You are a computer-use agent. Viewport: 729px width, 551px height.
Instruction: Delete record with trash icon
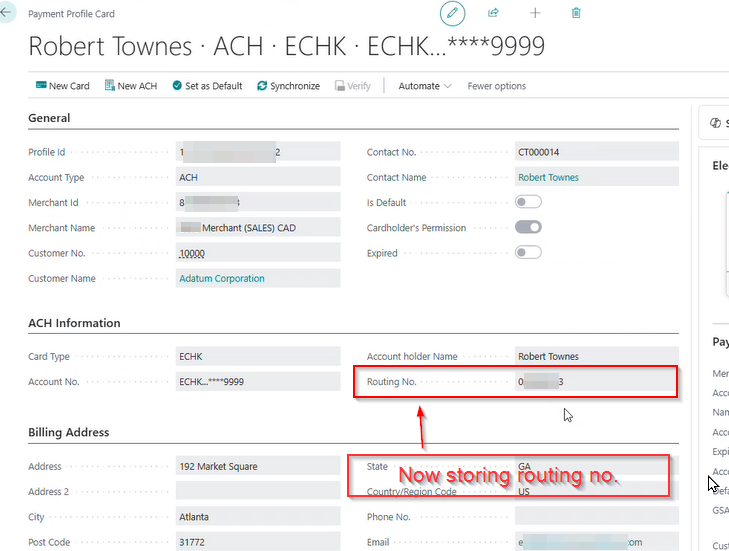(x=576, y=13)
